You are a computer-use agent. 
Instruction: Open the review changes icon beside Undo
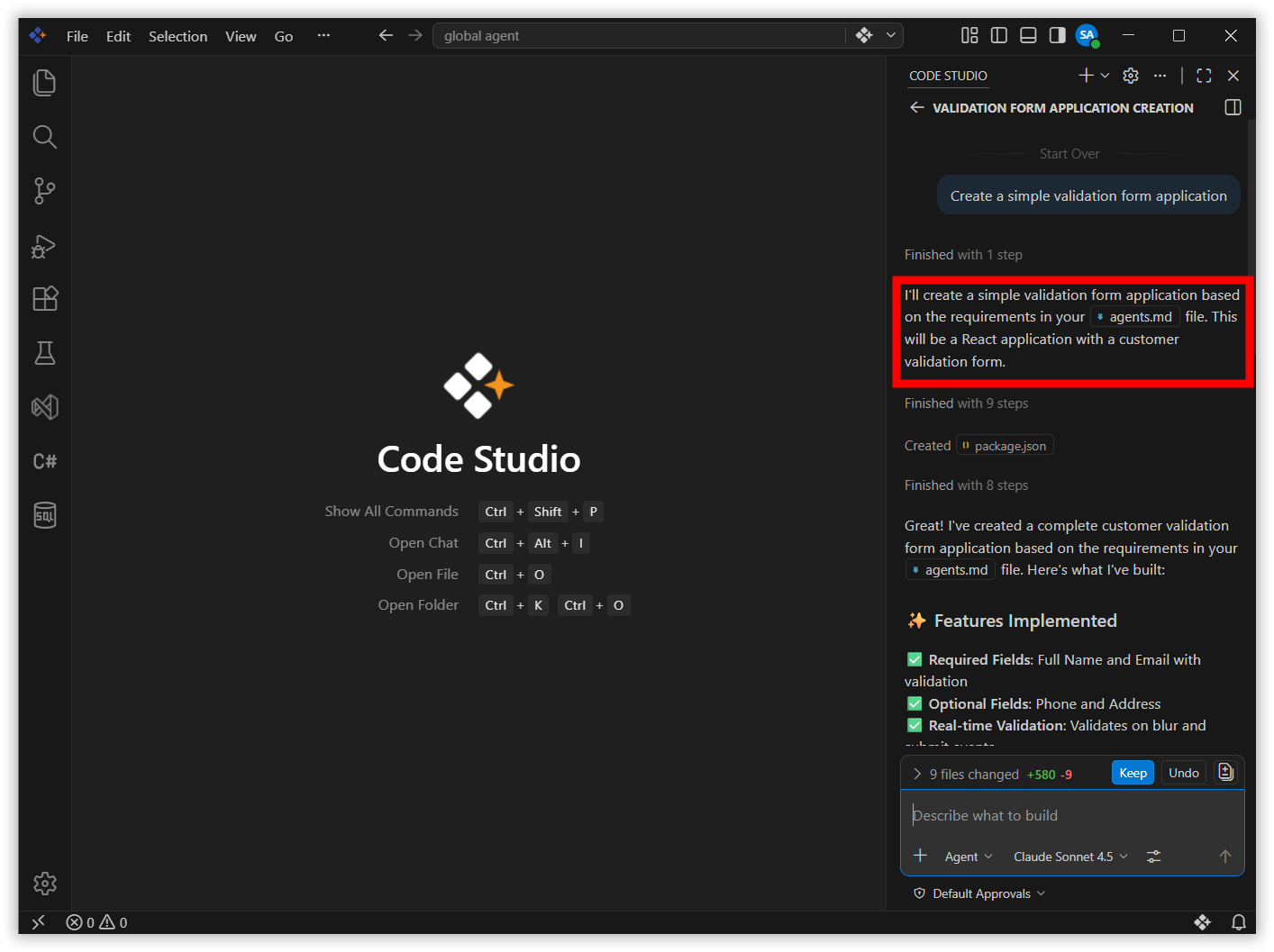coord(1225,772)
